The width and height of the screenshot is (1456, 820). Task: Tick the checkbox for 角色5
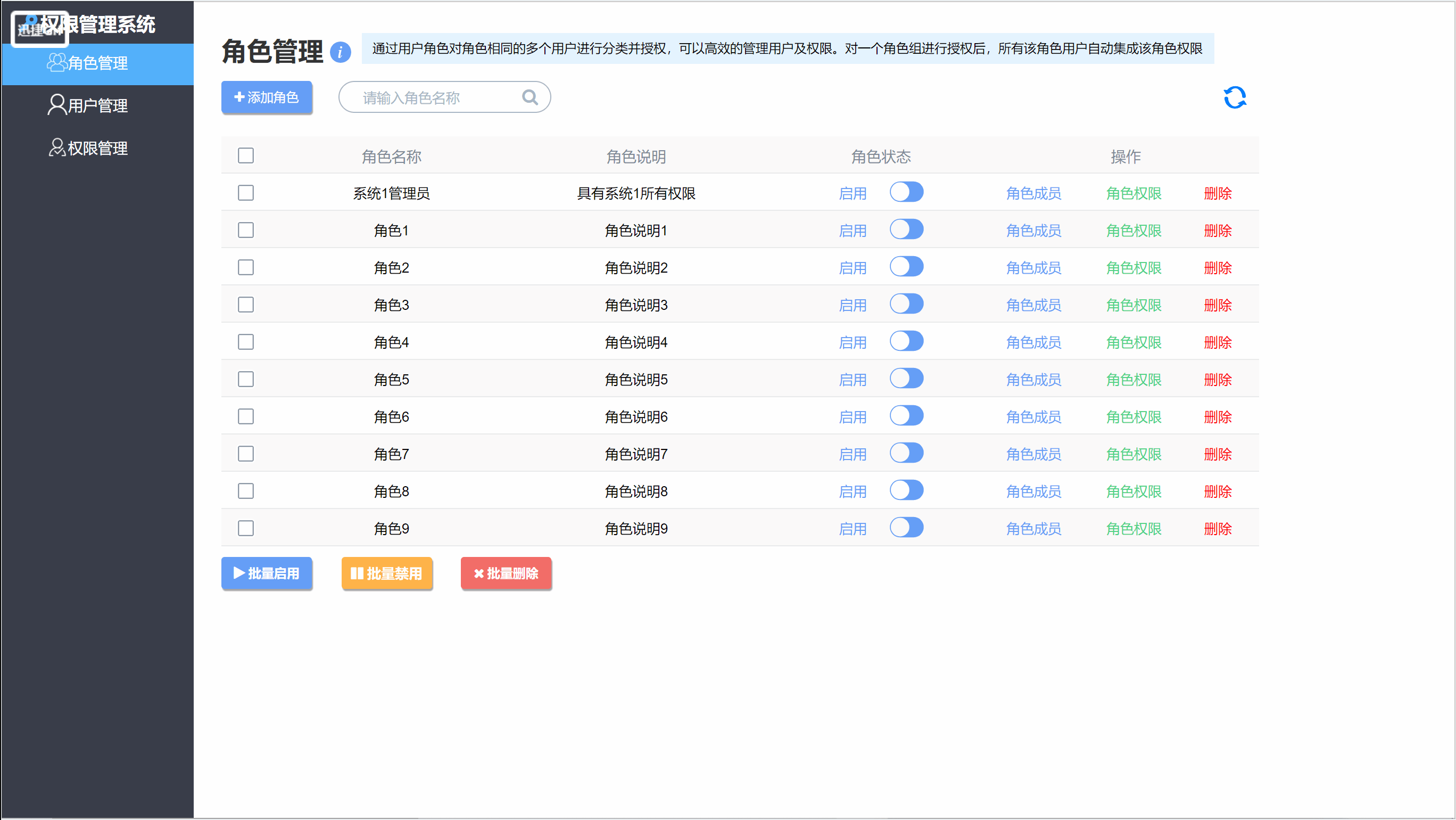pyautogui.click(x=246, y=379)
